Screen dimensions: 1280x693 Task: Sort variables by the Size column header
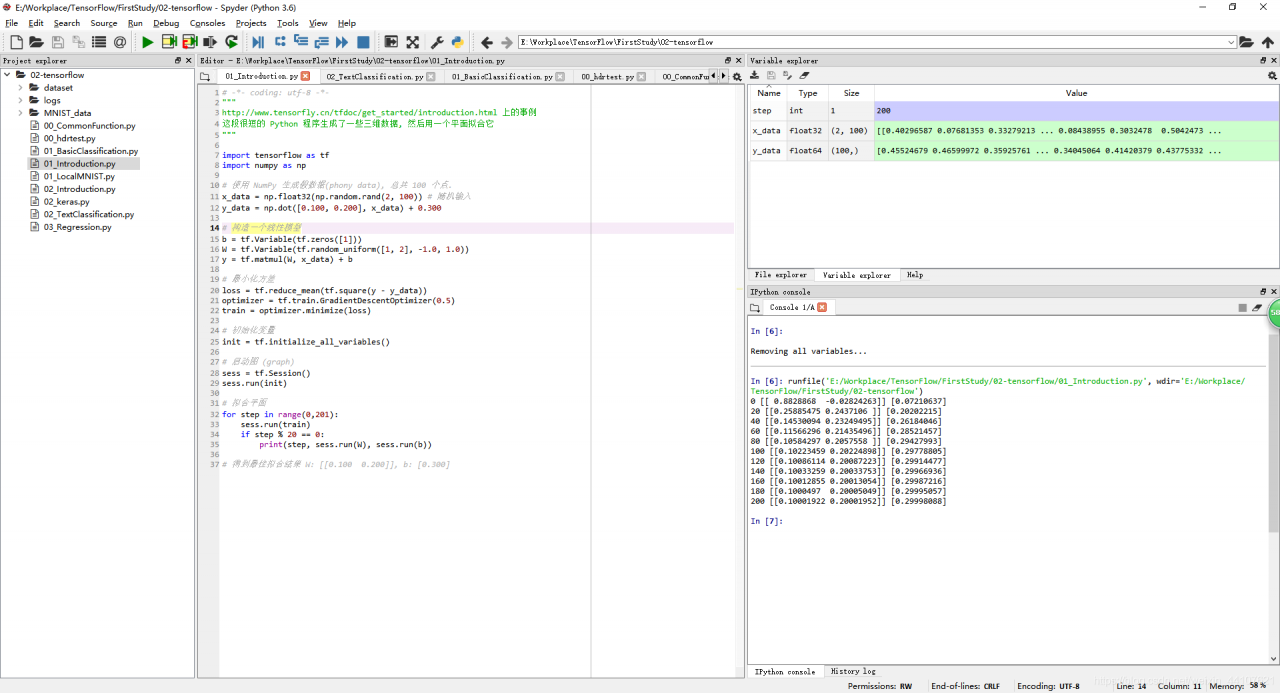851,93
